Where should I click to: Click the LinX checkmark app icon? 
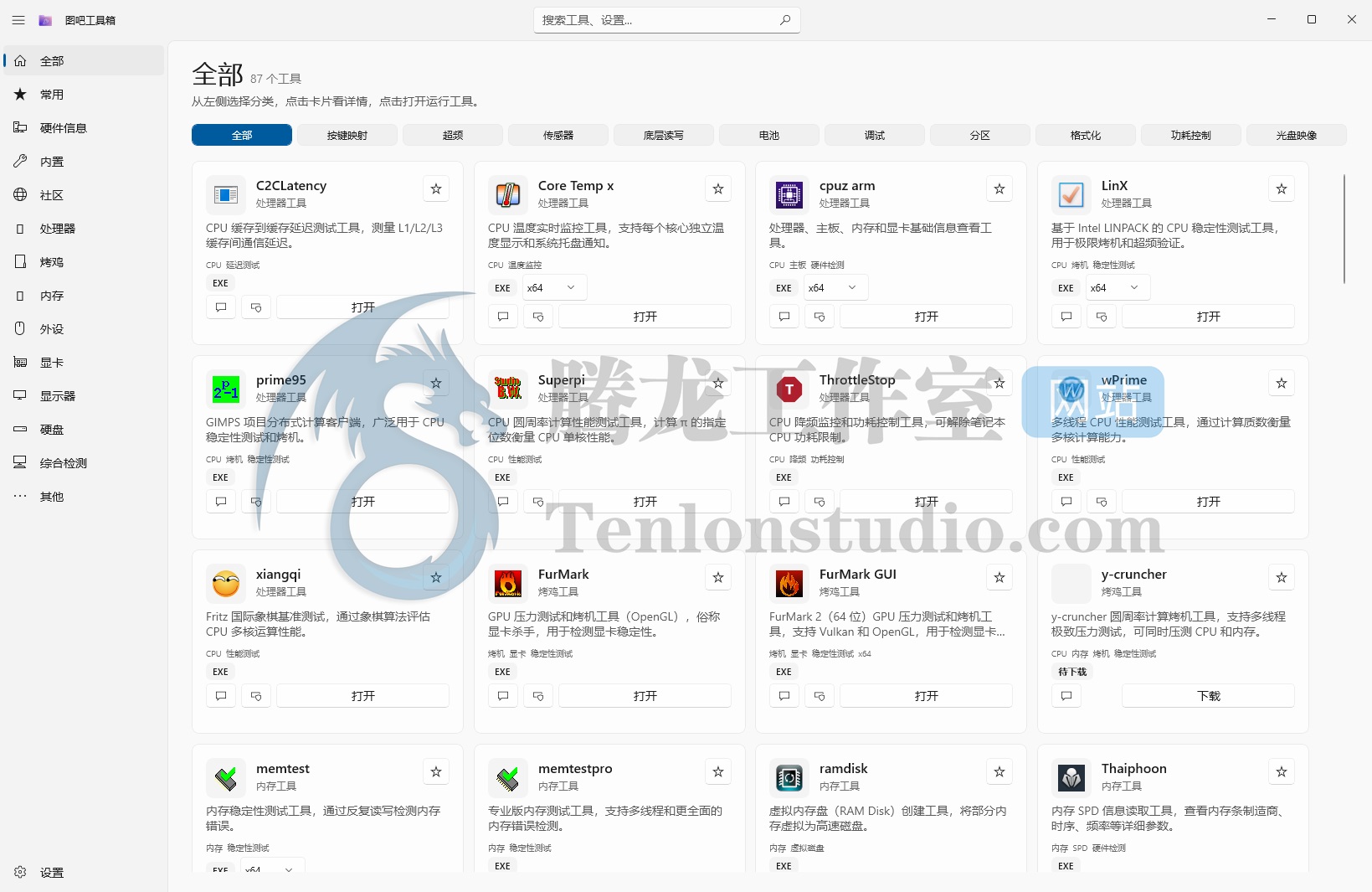pos(1071,195)
